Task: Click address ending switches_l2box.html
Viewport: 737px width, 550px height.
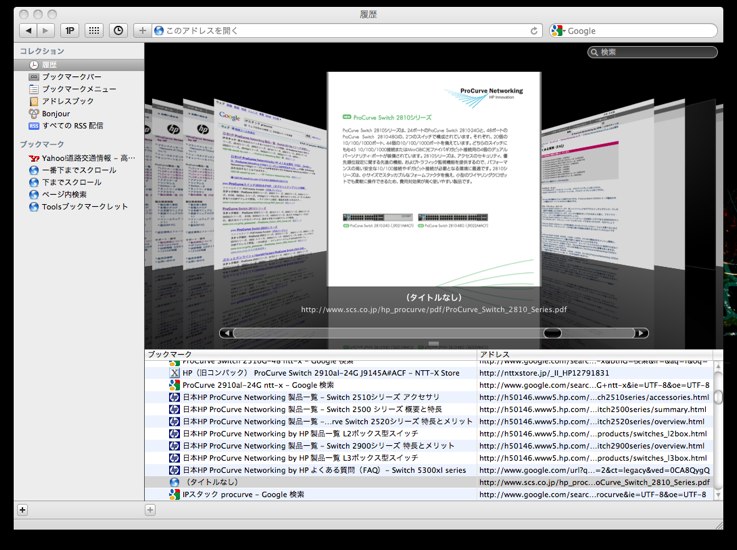Action: 593,434
